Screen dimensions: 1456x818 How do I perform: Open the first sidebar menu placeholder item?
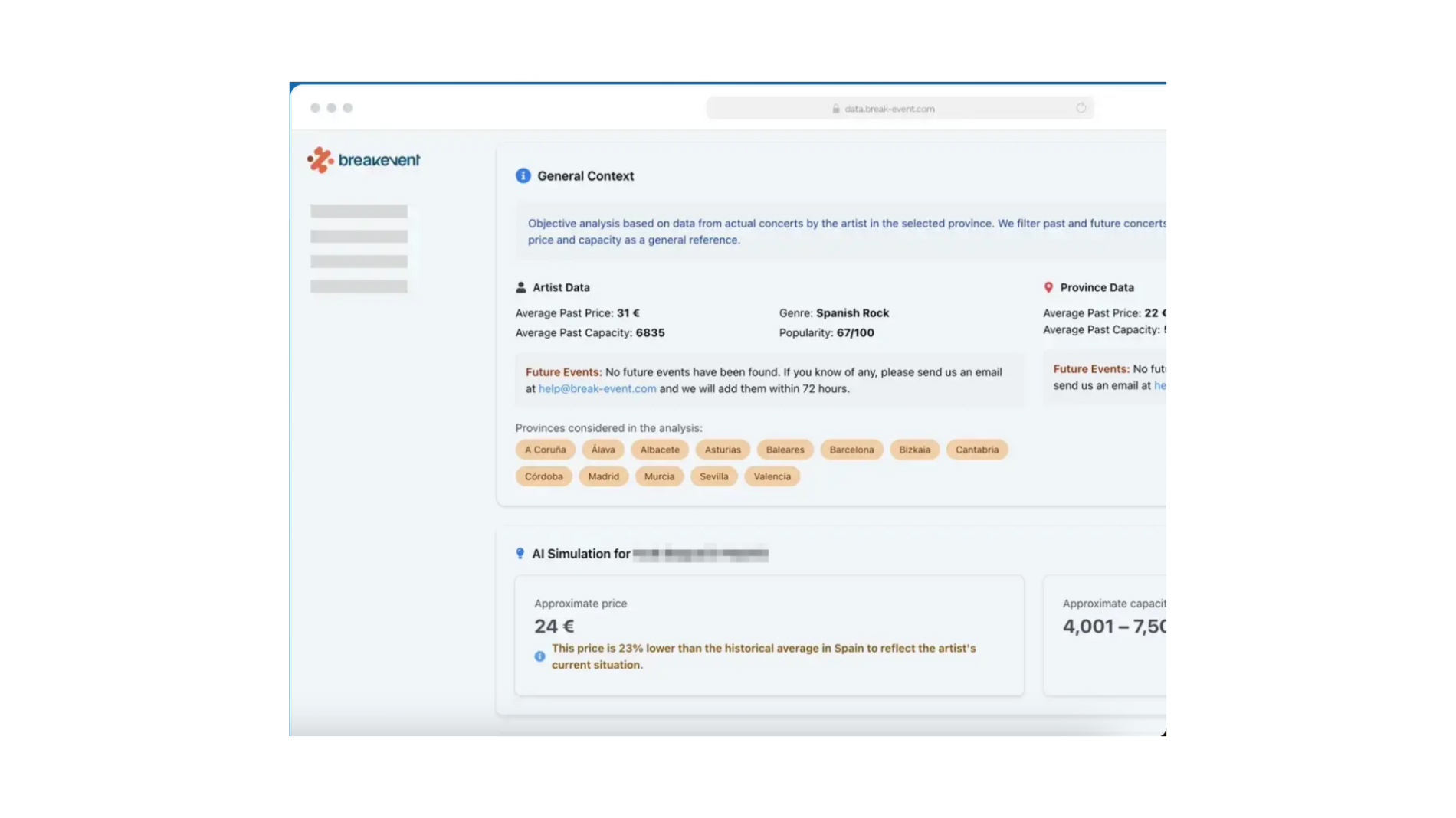(359, 211)
